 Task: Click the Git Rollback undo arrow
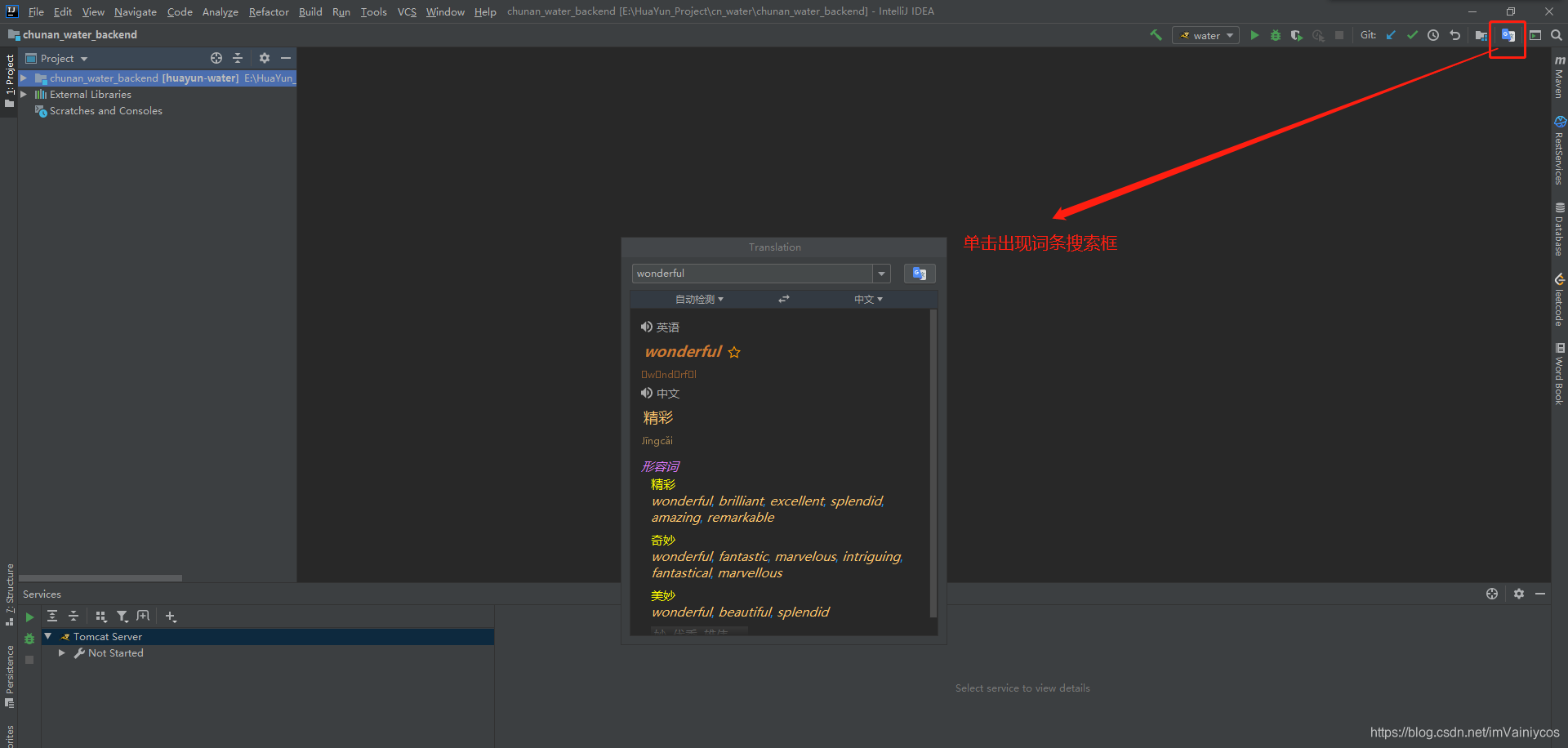(x=1454, y=35)
